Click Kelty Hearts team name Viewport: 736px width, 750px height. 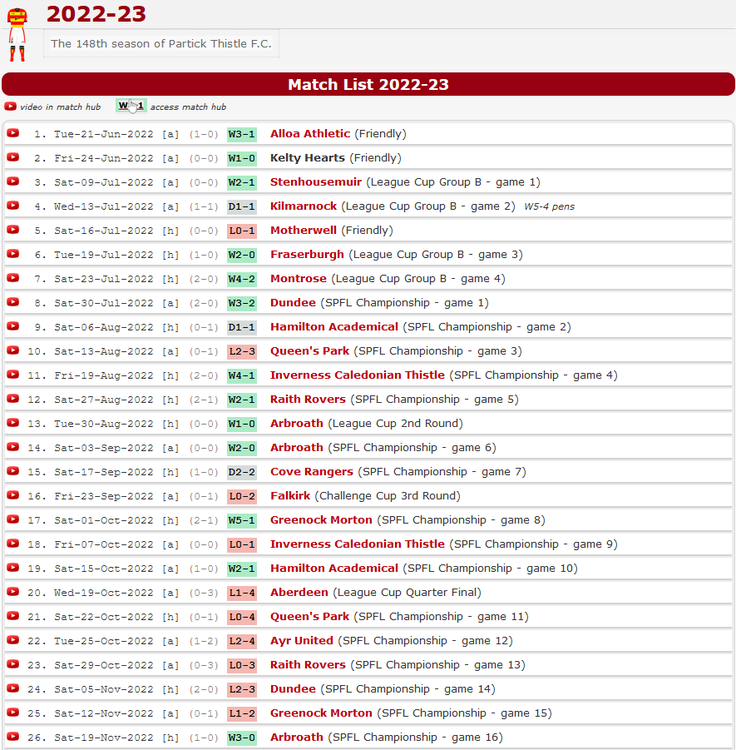(x=308, y=157)
